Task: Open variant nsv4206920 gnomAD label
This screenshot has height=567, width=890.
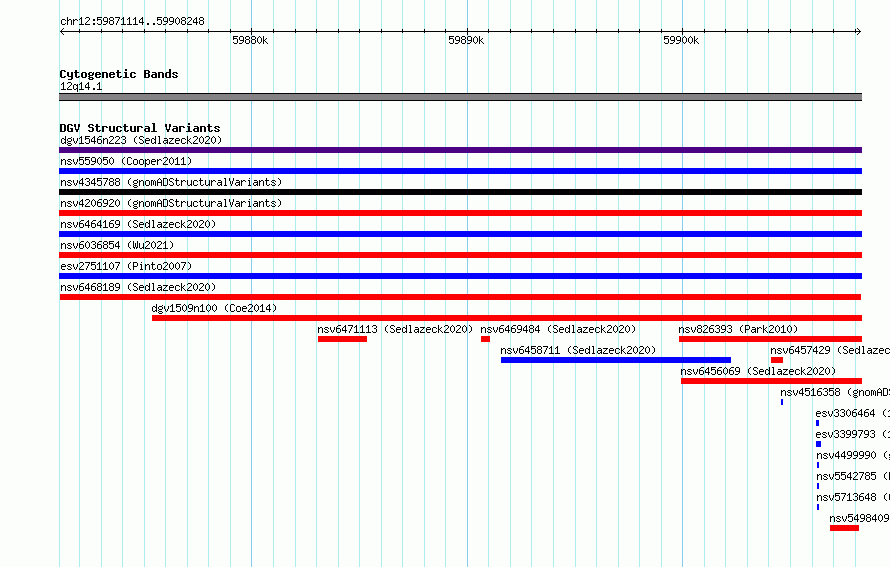Action: click(171, 203)
